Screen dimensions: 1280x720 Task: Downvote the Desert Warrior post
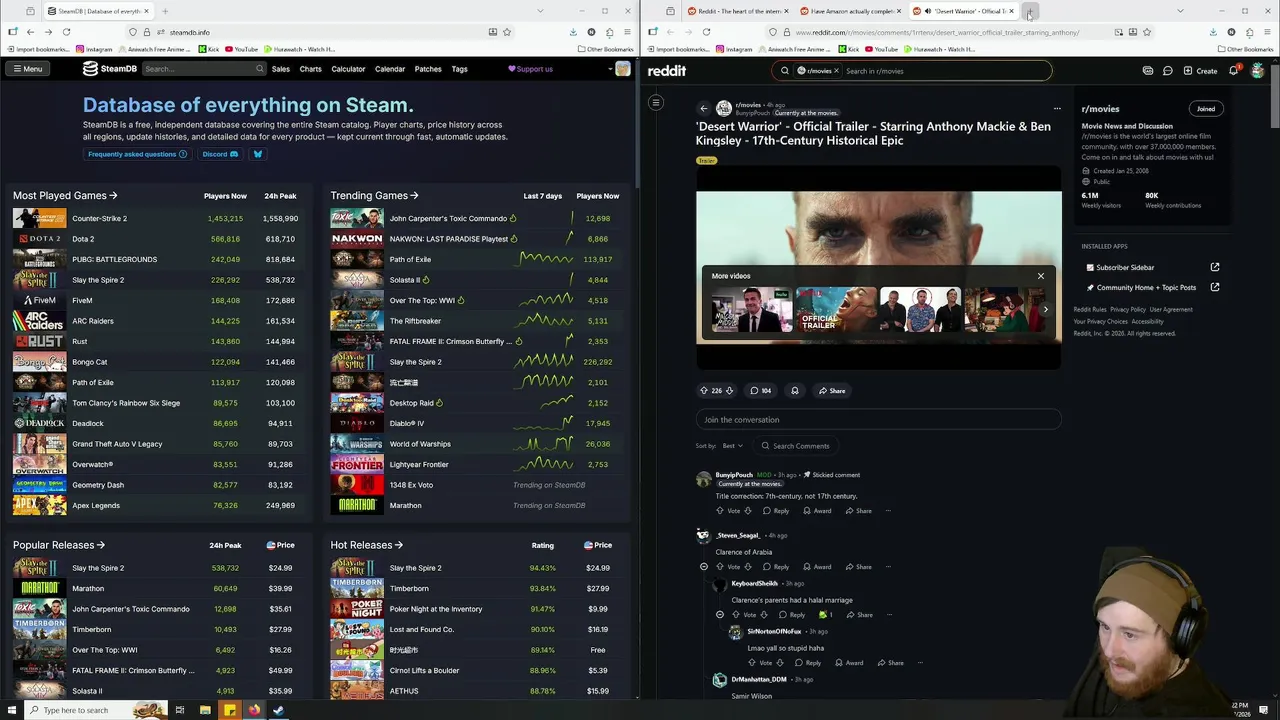pos(729,391)
